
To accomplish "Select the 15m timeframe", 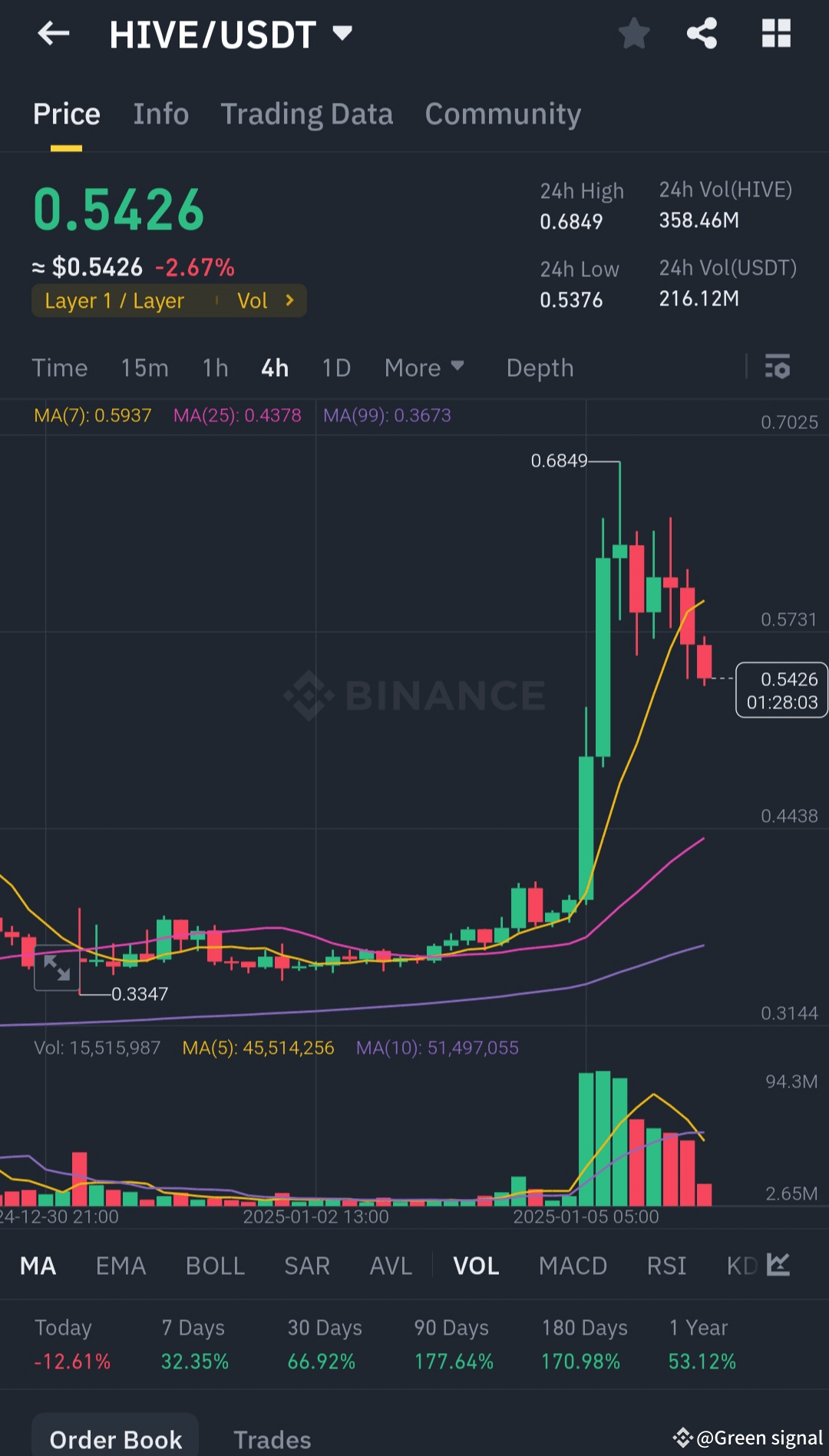I will click(144, 368).
